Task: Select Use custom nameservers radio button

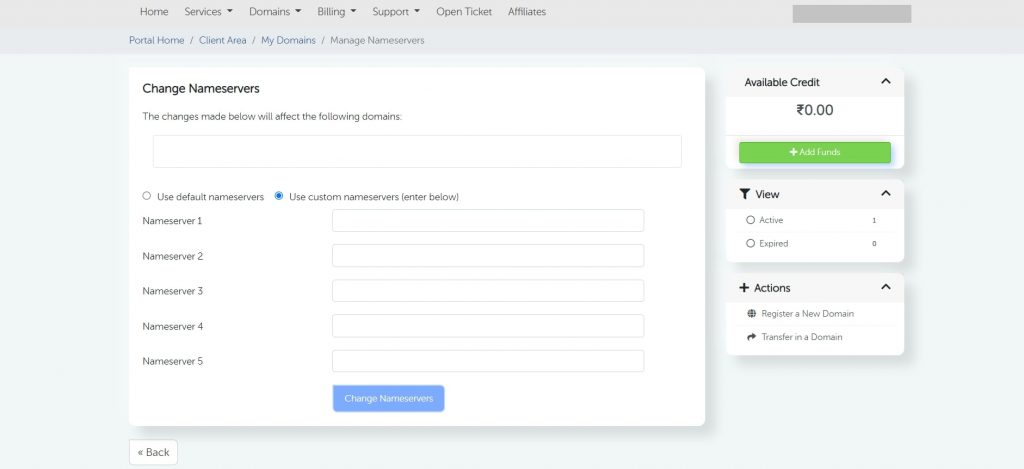Action: pos(279,195)
